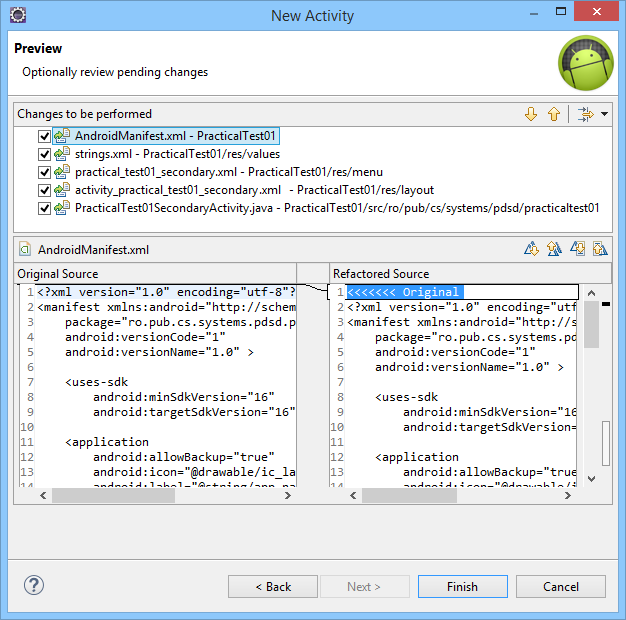Click AndroidManifest.xml compare pane file icon
The width and height of the screenshot is (626, 620).
(x=25, y=250)
